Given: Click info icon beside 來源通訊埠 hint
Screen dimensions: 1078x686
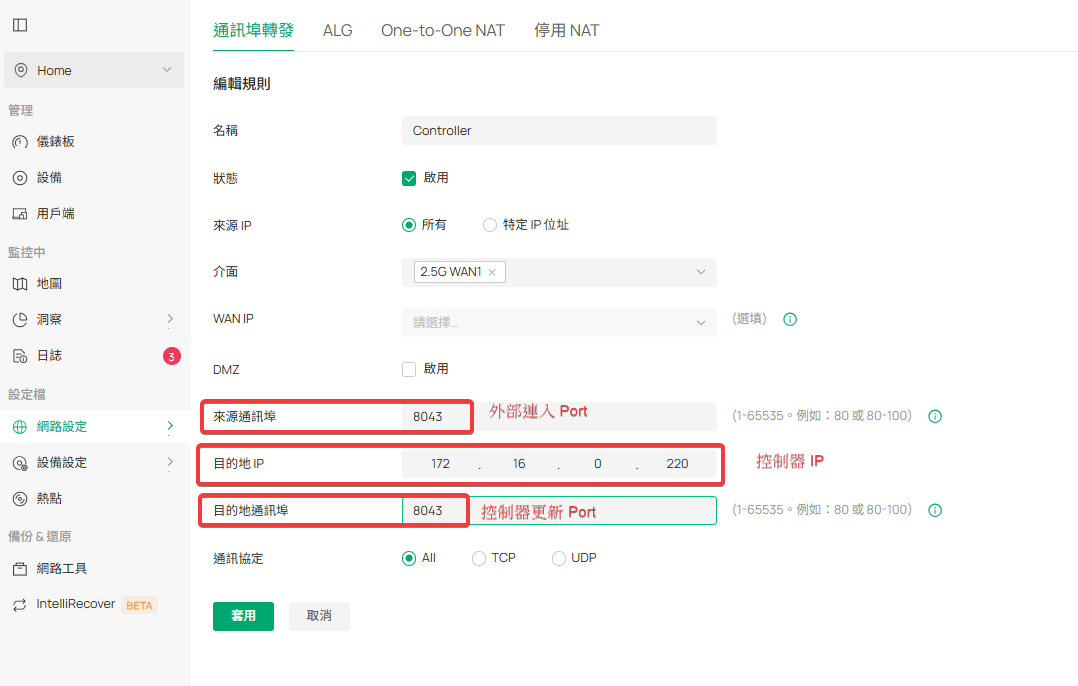Looking at the screenshot, I should [x=935, y=416].
